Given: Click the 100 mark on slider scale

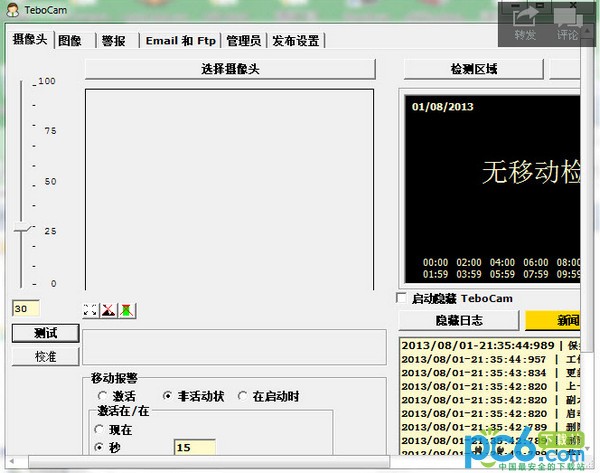Looking at the screenshot, I should 47,81.
